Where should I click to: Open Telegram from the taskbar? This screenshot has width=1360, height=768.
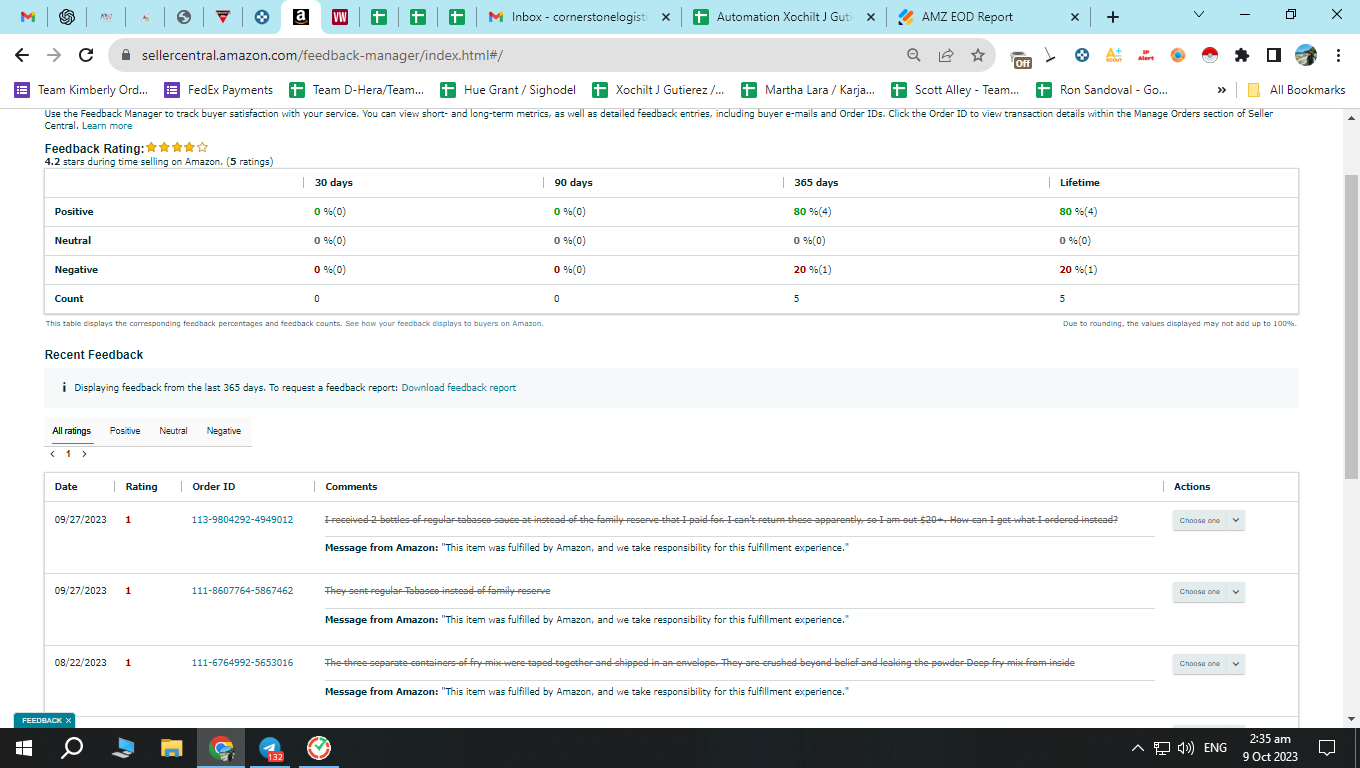coord(270,748)
